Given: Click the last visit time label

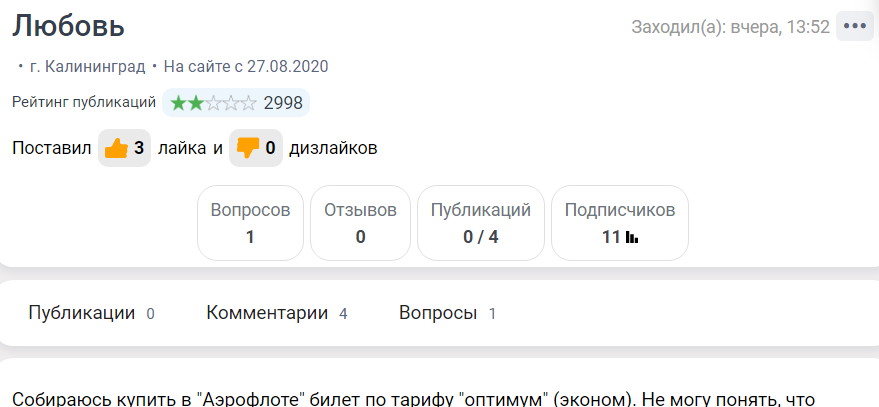Looking at the screenshot, I should pos(730,27).
